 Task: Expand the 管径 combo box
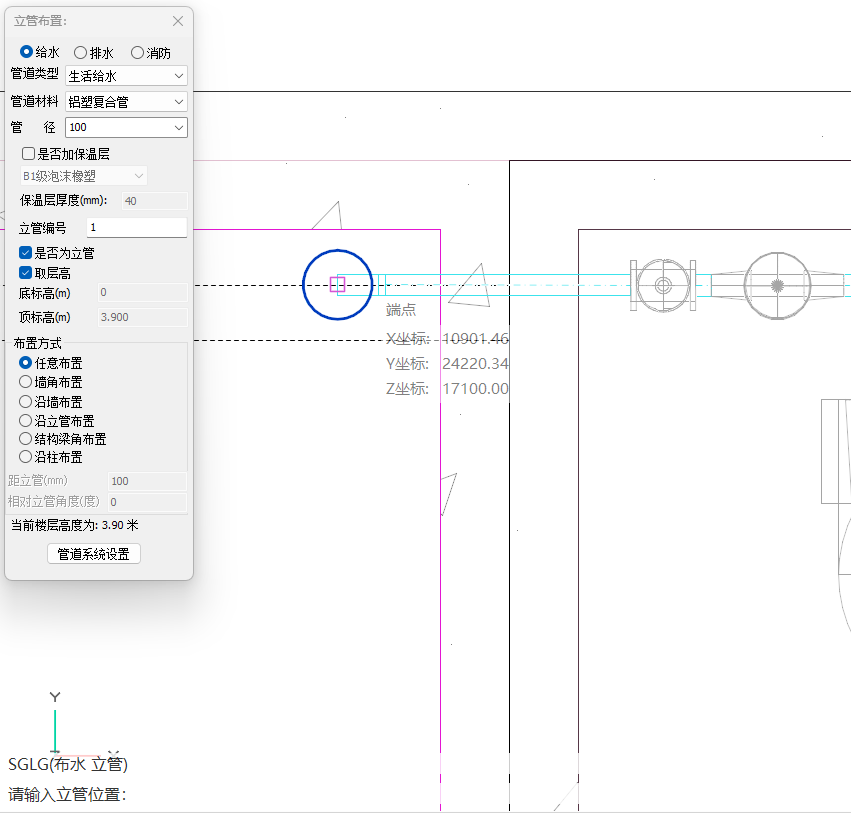[126, 128]
